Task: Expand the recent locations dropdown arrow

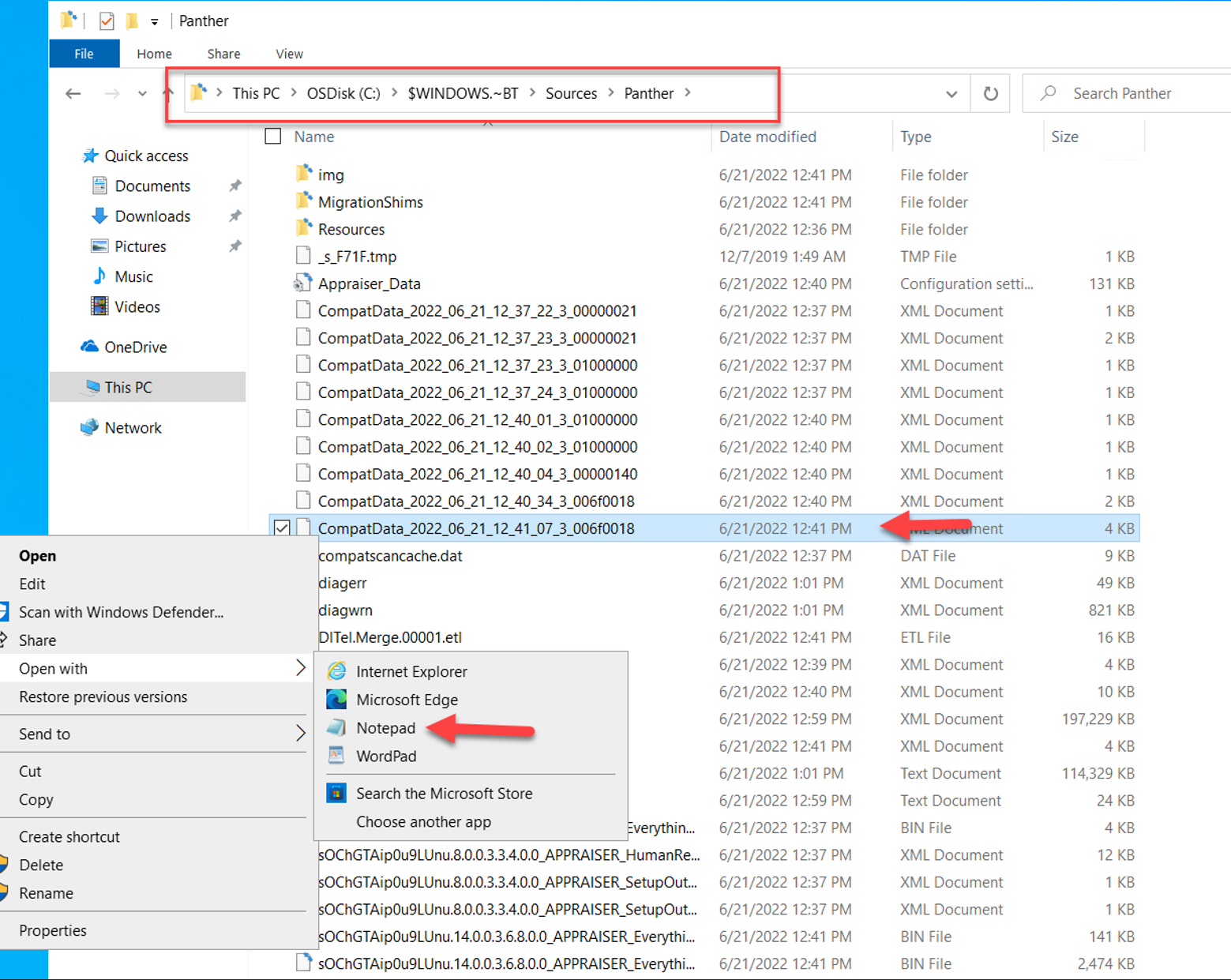Action: [x=142, y=94]
